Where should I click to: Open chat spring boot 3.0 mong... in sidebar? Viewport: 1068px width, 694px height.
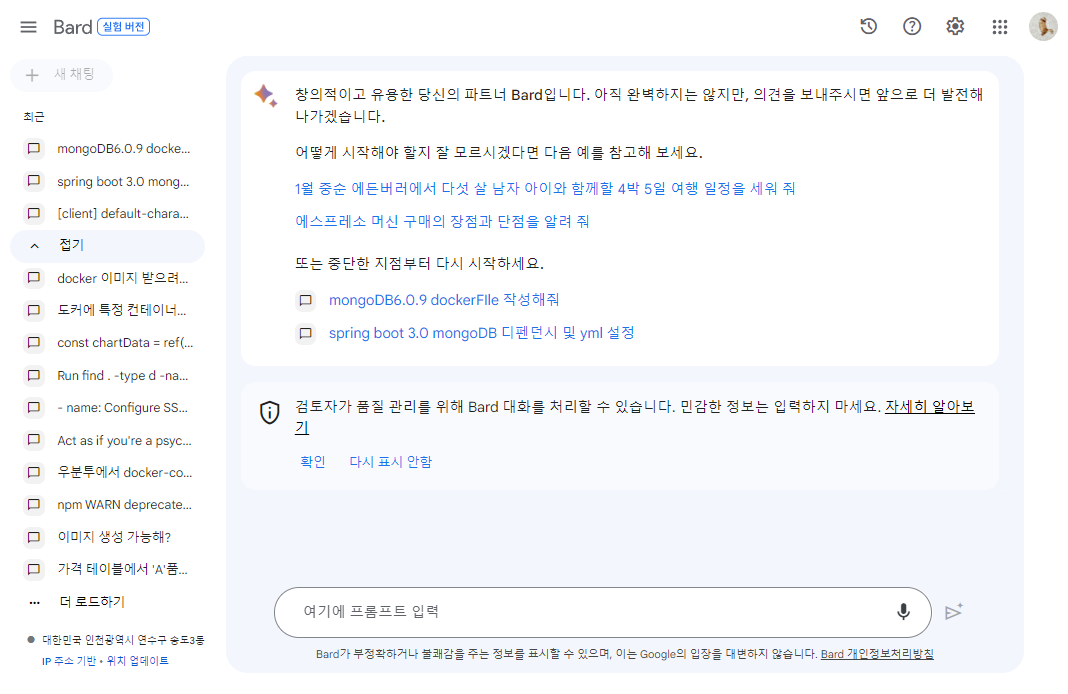[x=108, y=181]
